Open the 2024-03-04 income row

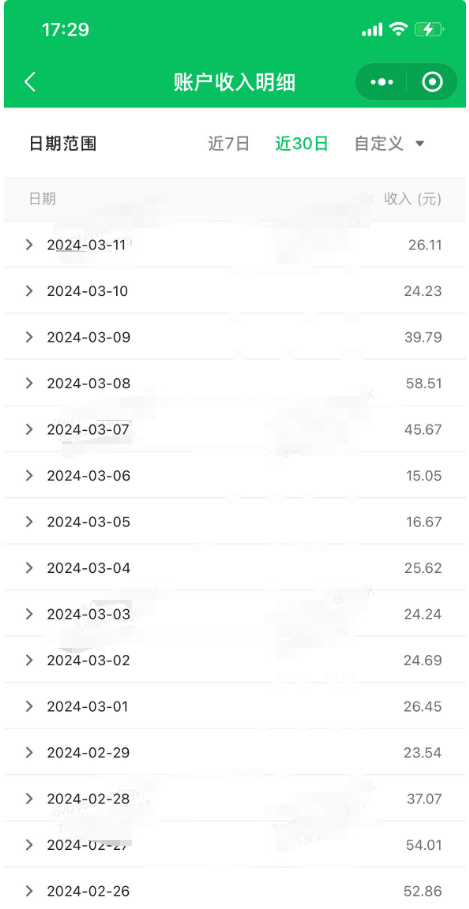[x=235, y=568]
